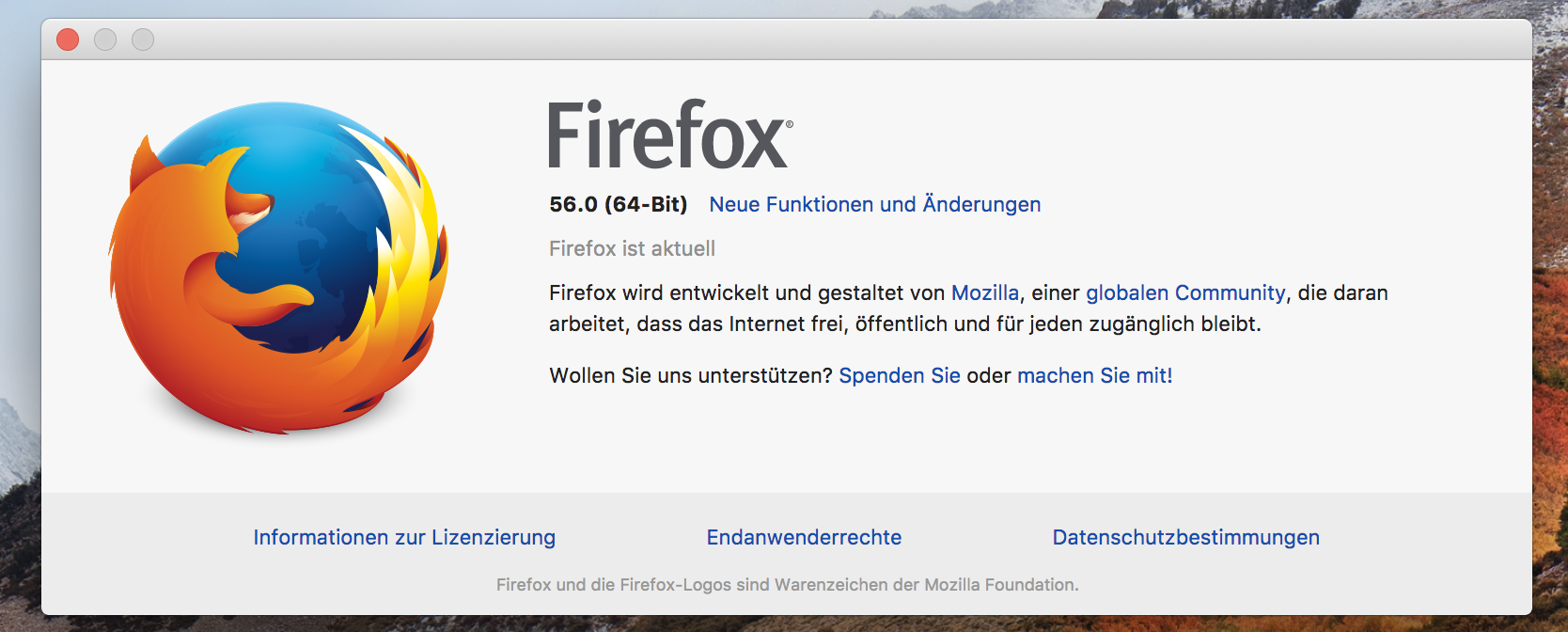Image resolution: width=1568 pixels, height=632 pixels.
Task: Click the Firefox wird entwickelt description text
Action: tap(968, 308)
